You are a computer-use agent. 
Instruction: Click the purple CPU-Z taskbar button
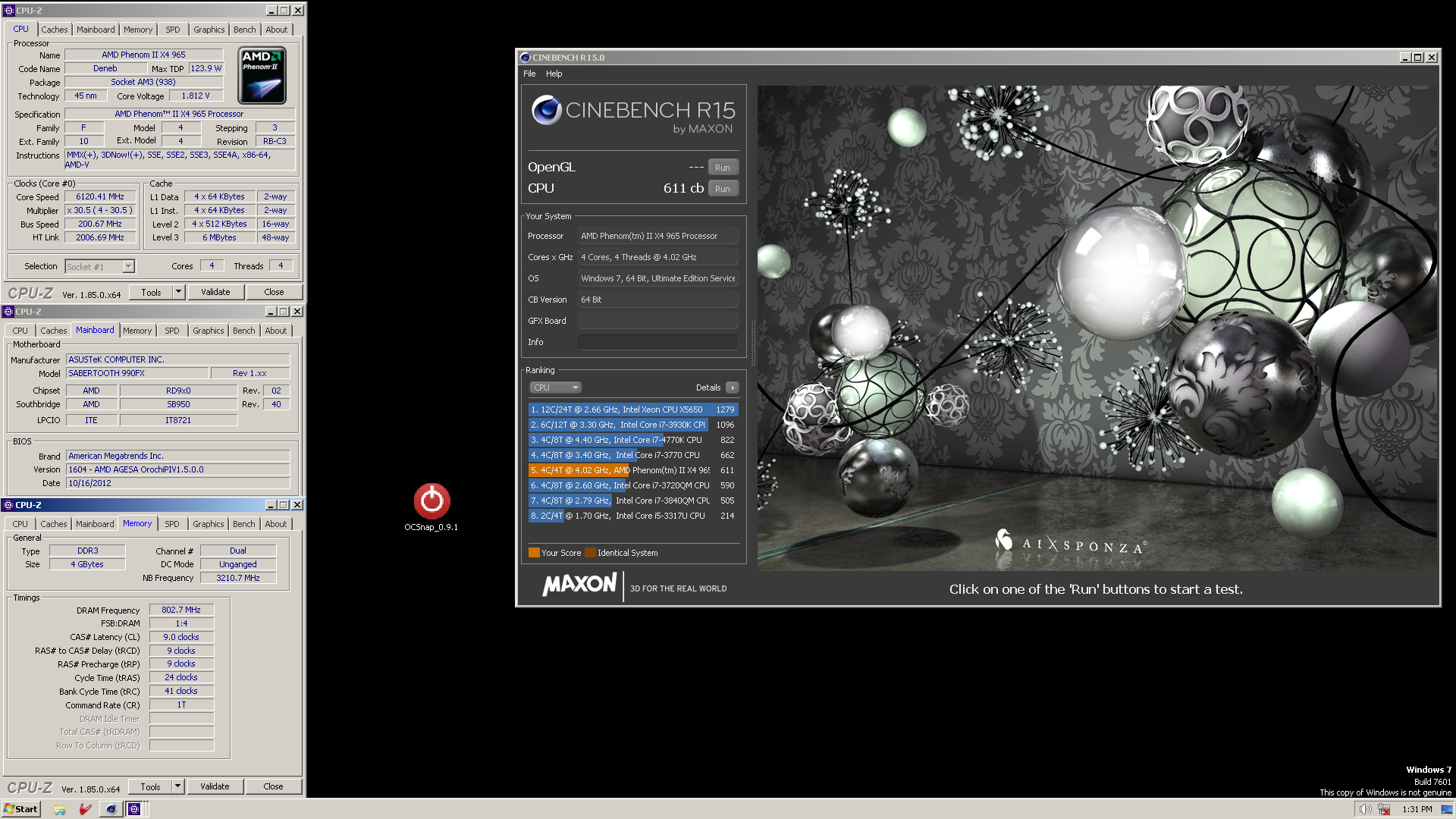tap(134, 809)
